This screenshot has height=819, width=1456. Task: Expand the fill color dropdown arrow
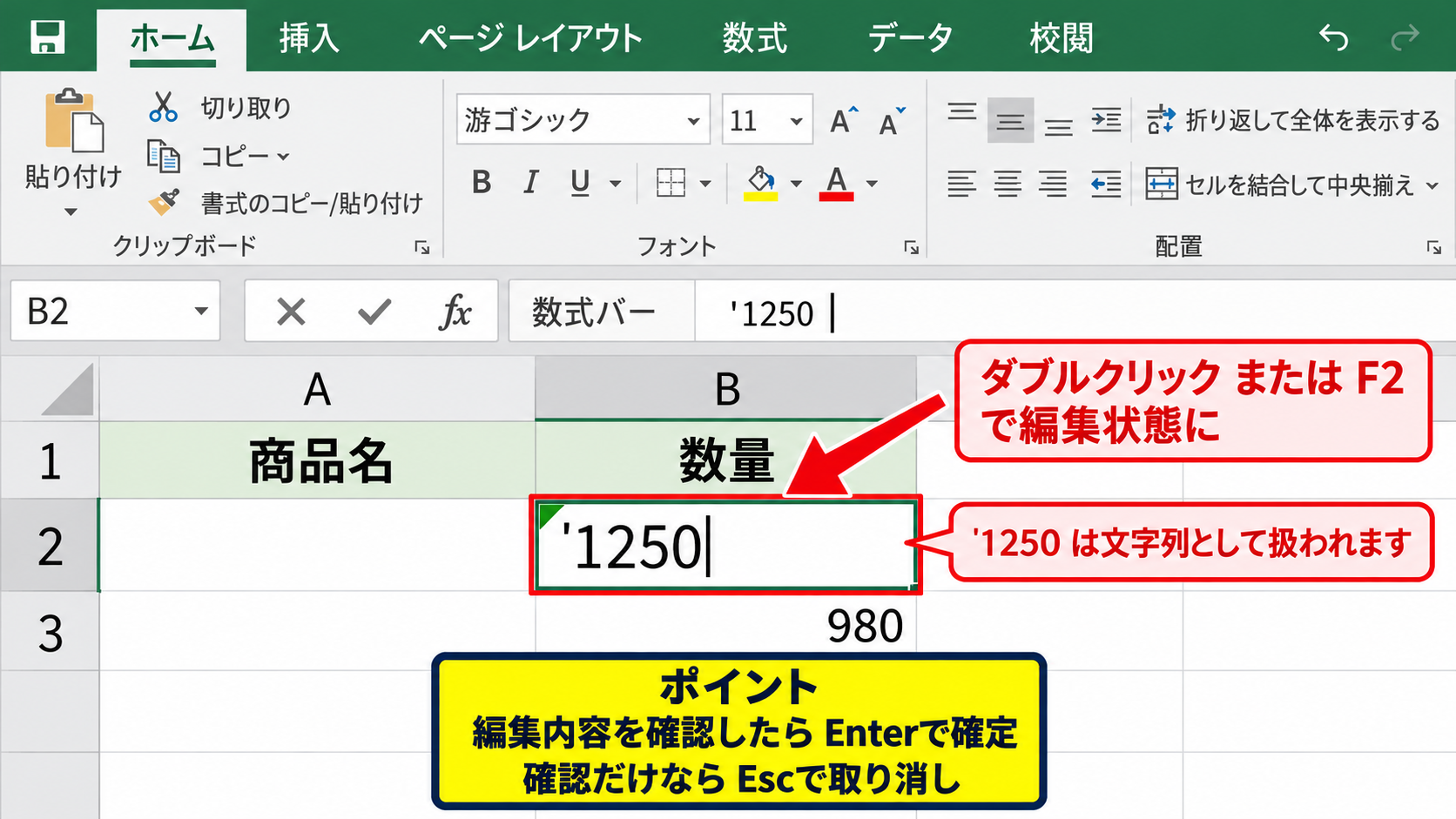pyautogui.click(x=795, y=184)
